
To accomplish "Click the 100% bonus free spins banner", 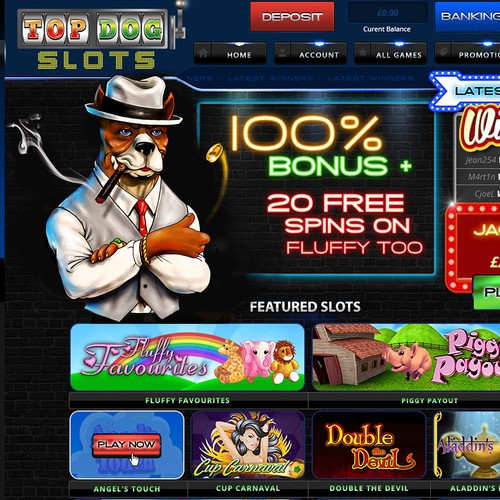I will (x=317, y=189).
